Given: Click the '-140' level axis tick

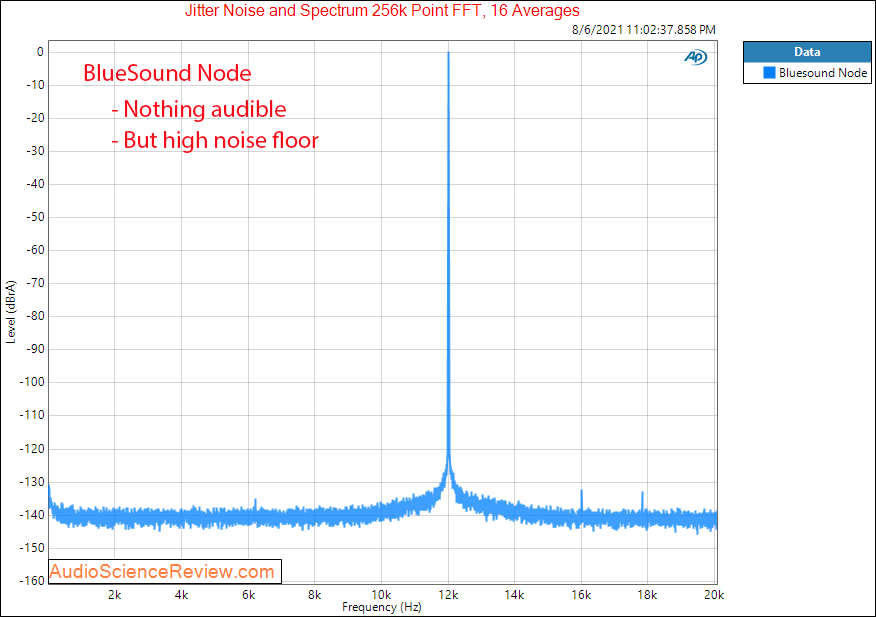Looking at the screenshot, I should pos(32,515).
